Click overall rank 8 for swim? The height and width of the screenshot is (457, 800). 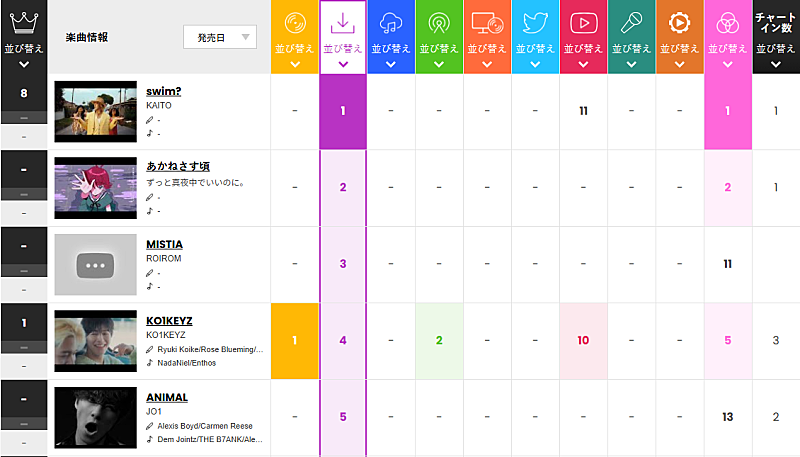coord(24,93)
